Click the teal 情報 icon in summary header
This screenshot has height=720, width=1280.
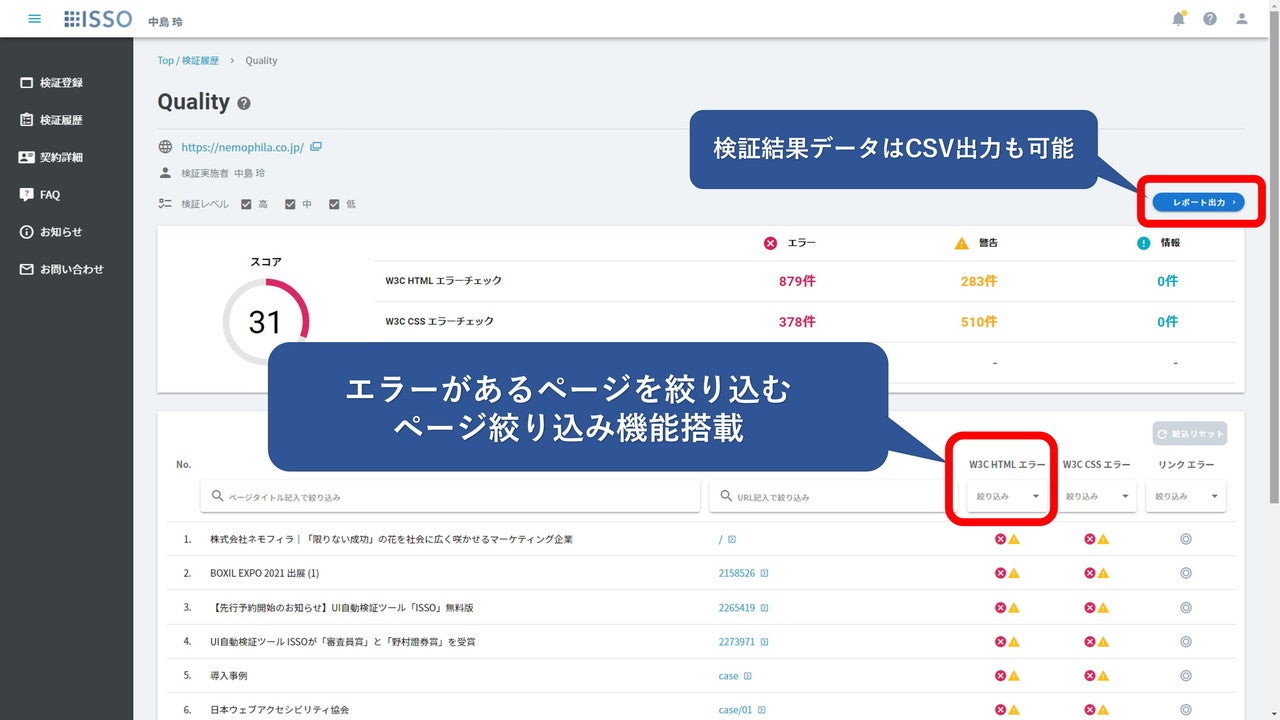1144,243
